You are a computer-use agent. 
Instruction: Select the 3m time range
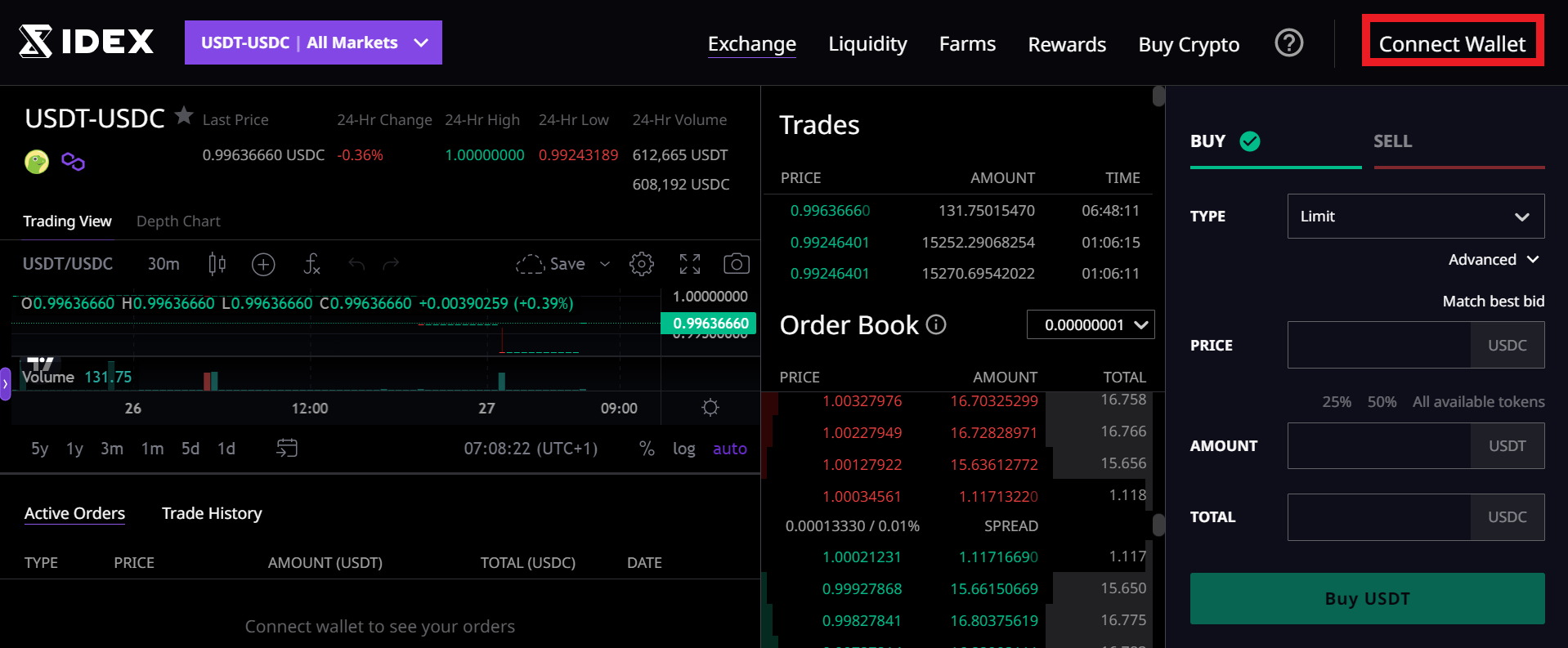pyautogui.click(x=112, y=449)
